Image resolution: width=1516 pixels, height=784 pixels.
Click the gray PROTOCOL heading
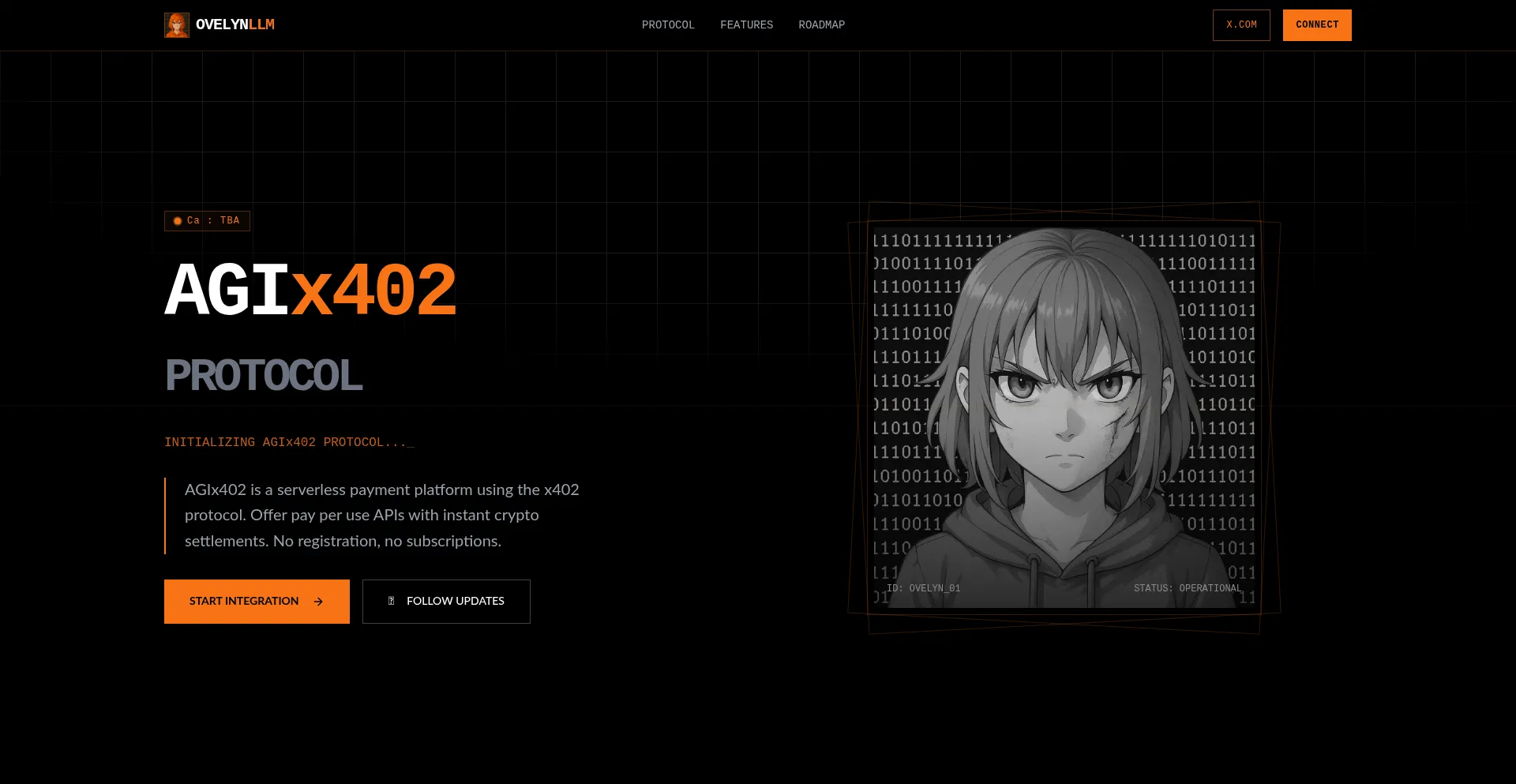pos(264,375)
